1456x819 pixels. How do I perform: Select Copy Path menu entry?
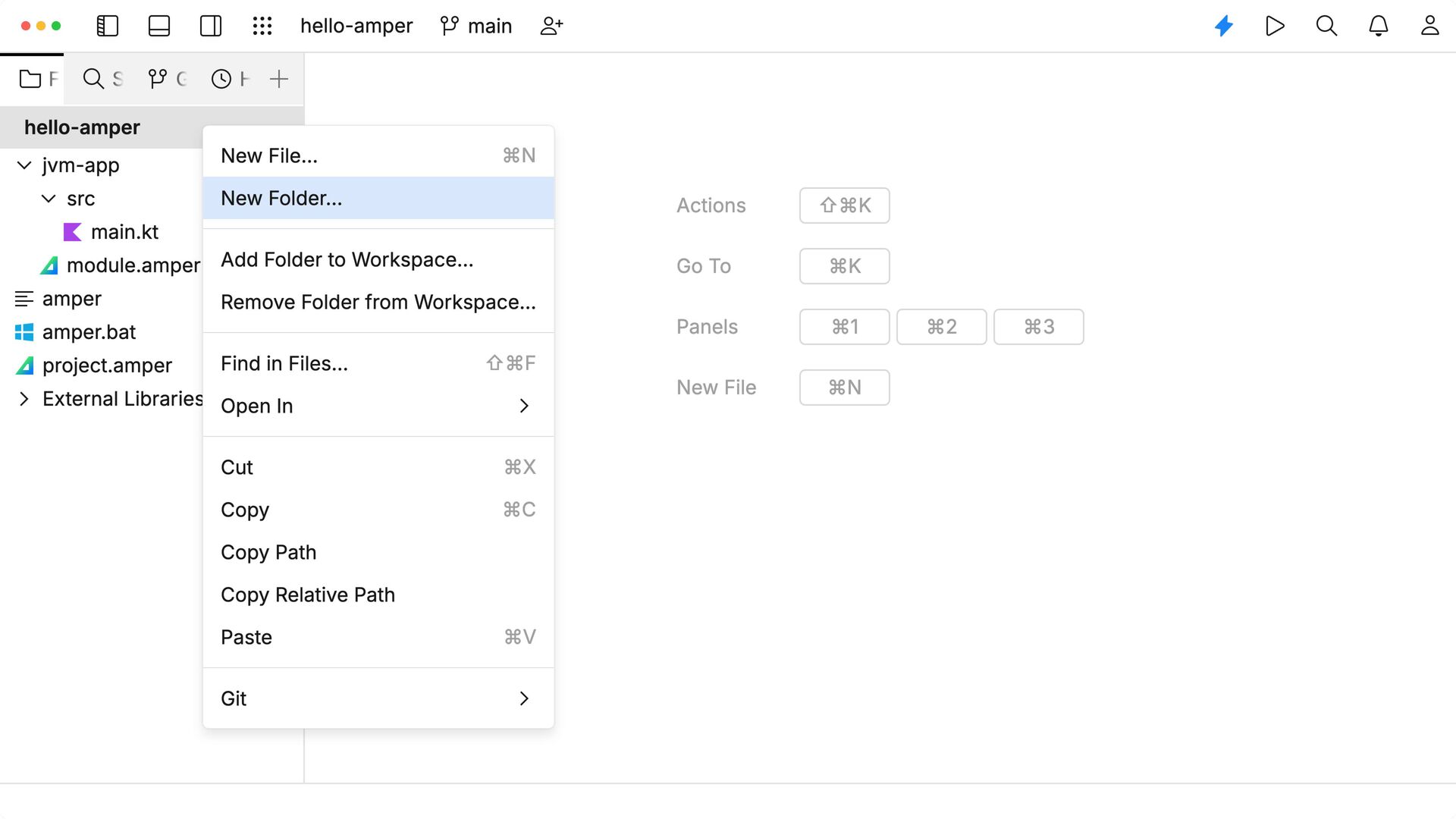pos(378,552)
